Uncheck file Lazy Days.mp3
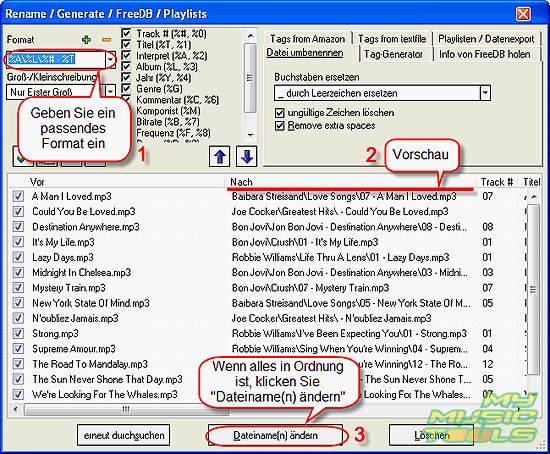This screenshot has height=454, width=550. coord(18,257)
